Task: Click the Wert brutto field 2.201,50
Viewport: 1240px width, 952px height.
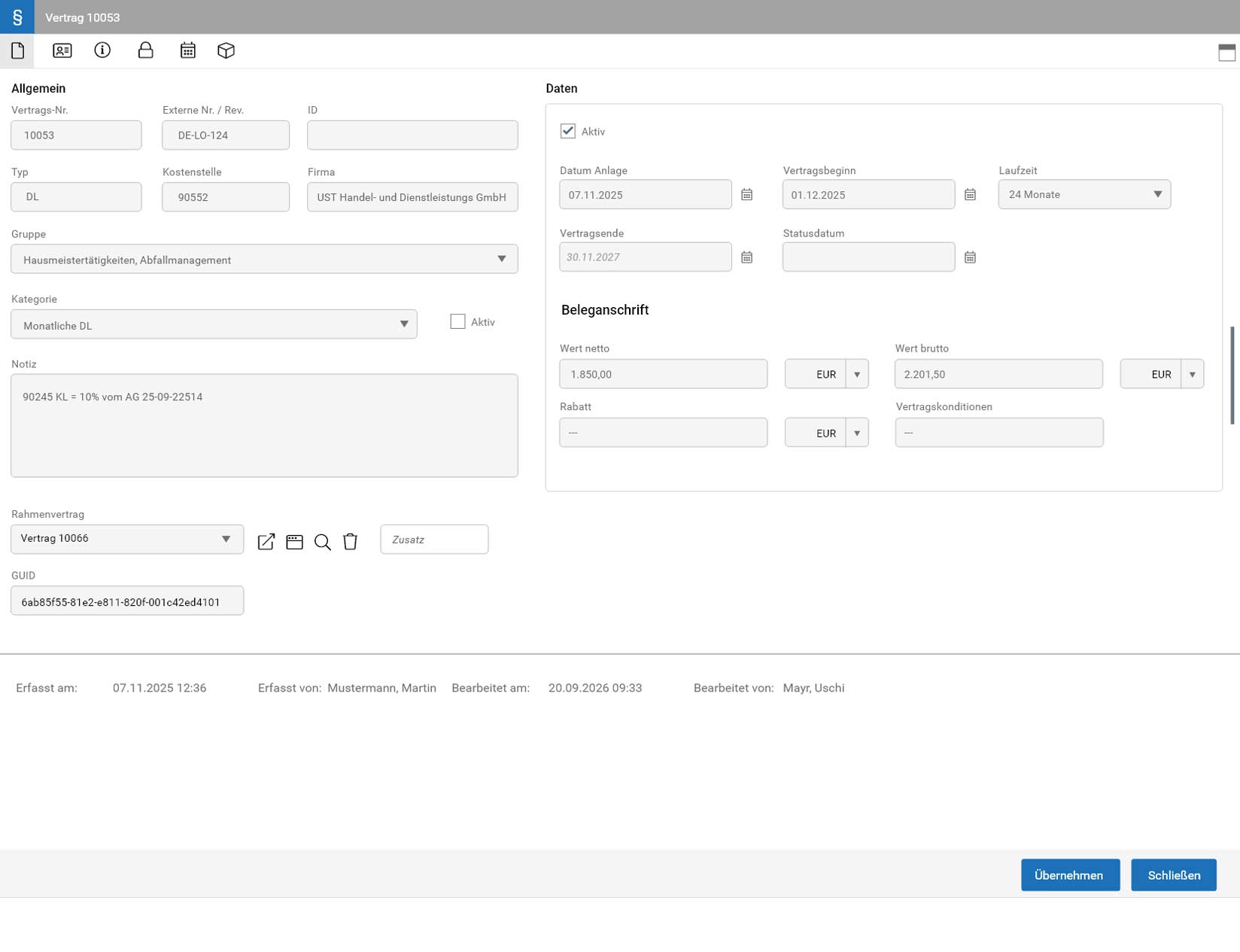Action: (x=998, y=374)
